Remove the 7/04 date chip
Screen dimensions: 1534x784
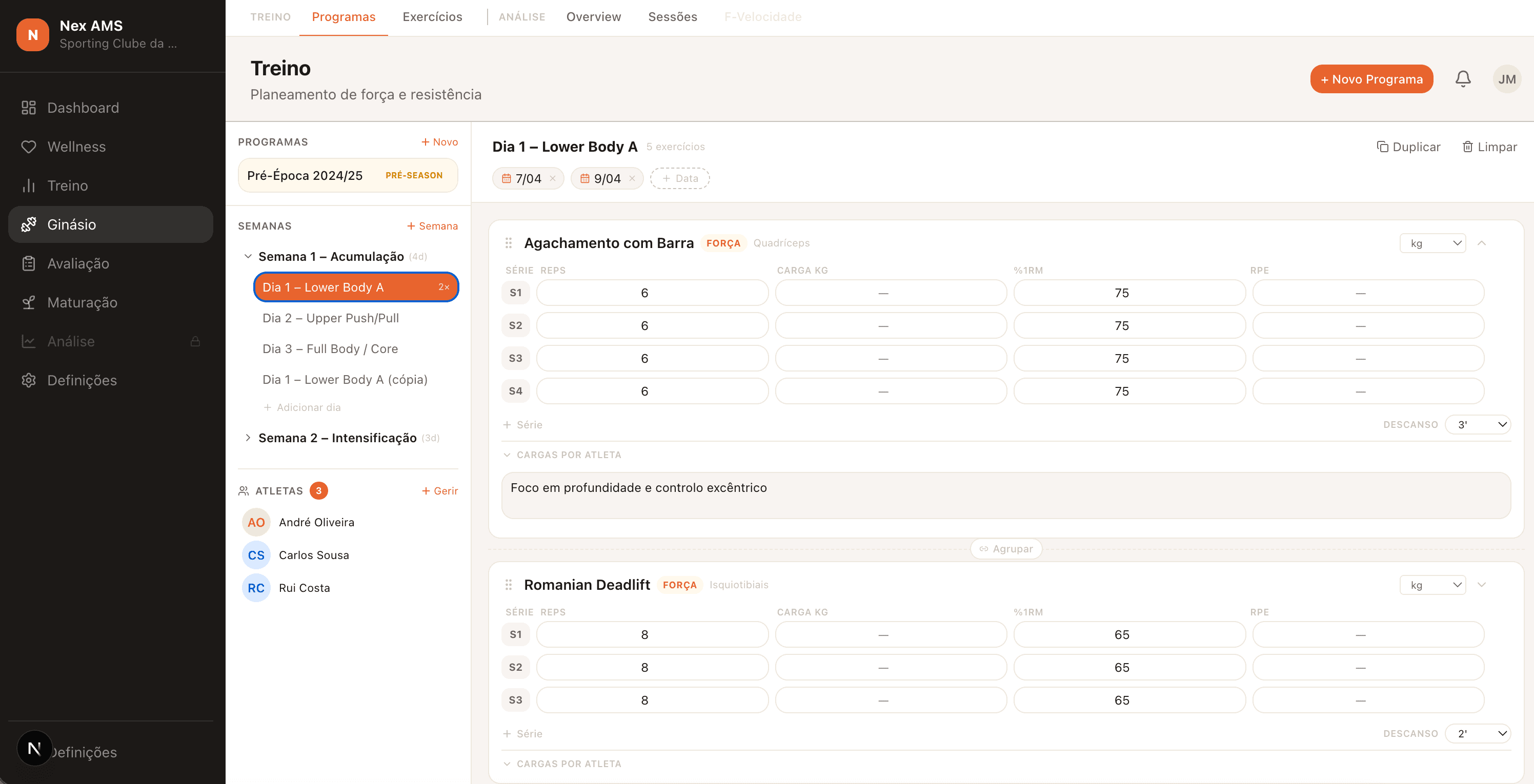click(553, 179)
